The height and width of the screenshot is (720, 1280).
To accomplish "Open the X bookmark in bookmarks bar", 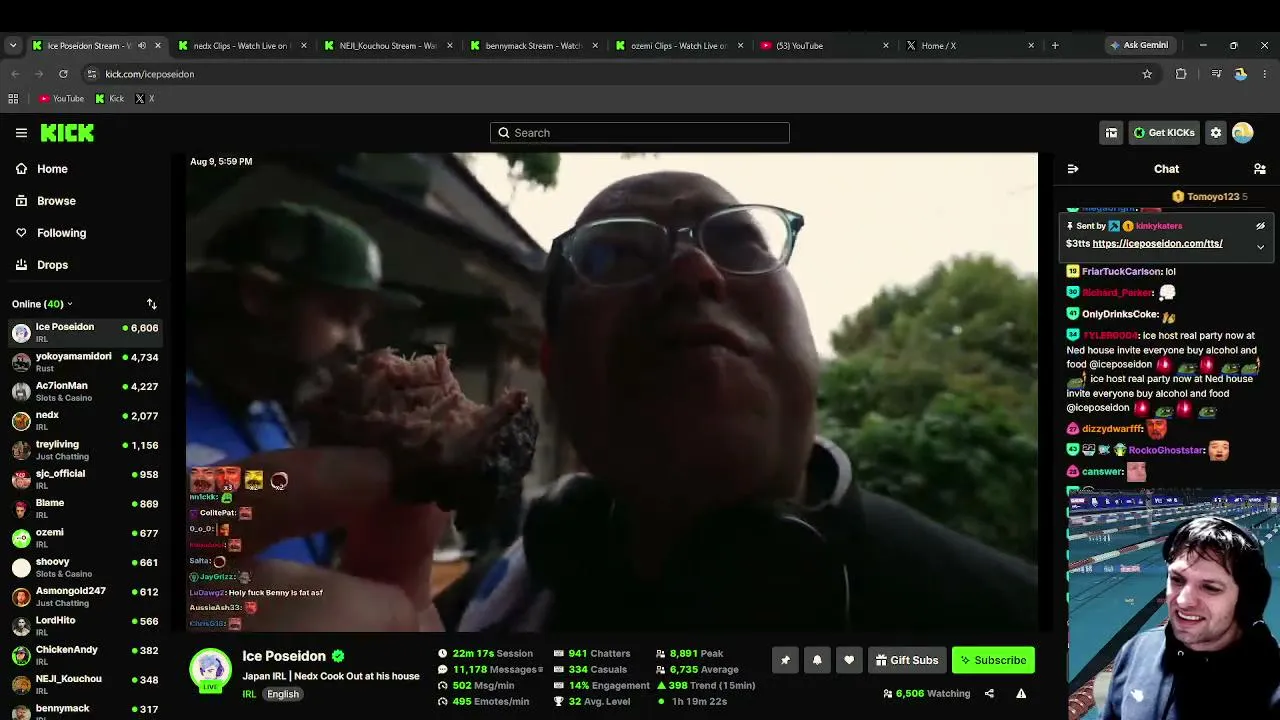I will tap(144, 98).
